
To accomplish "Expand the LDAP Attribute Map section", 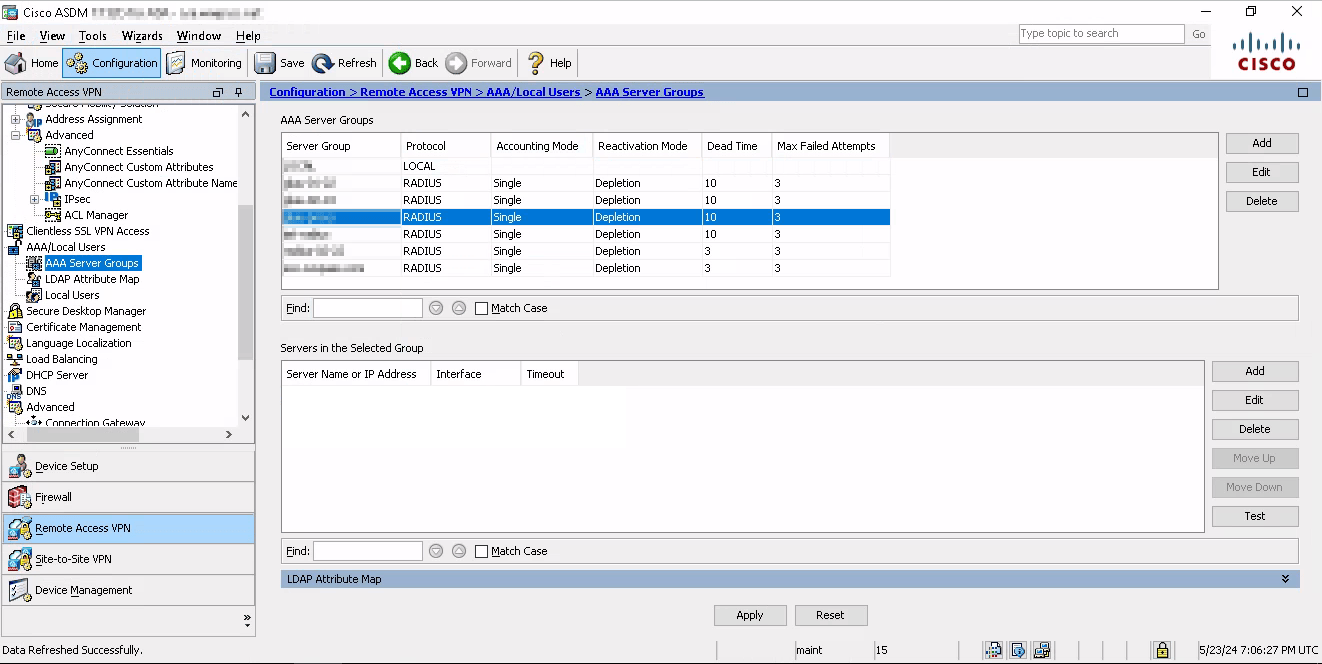I will pyautogui.click(x=1285, y=579).
